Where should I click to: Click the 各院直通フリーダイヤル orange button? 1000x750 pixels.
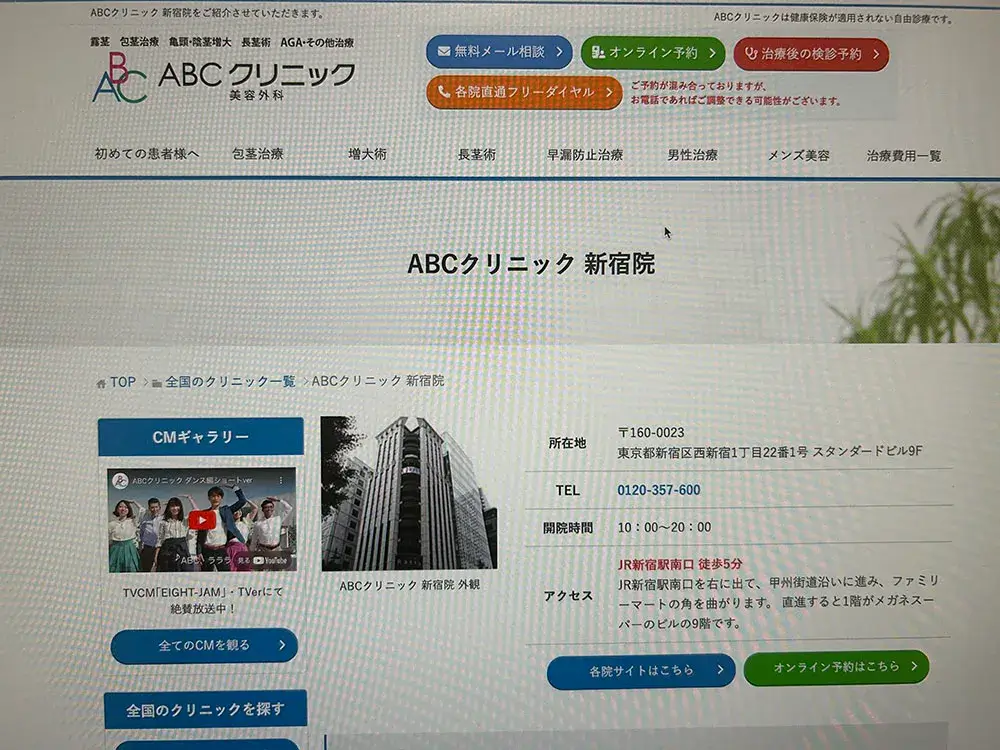point(524,92)
